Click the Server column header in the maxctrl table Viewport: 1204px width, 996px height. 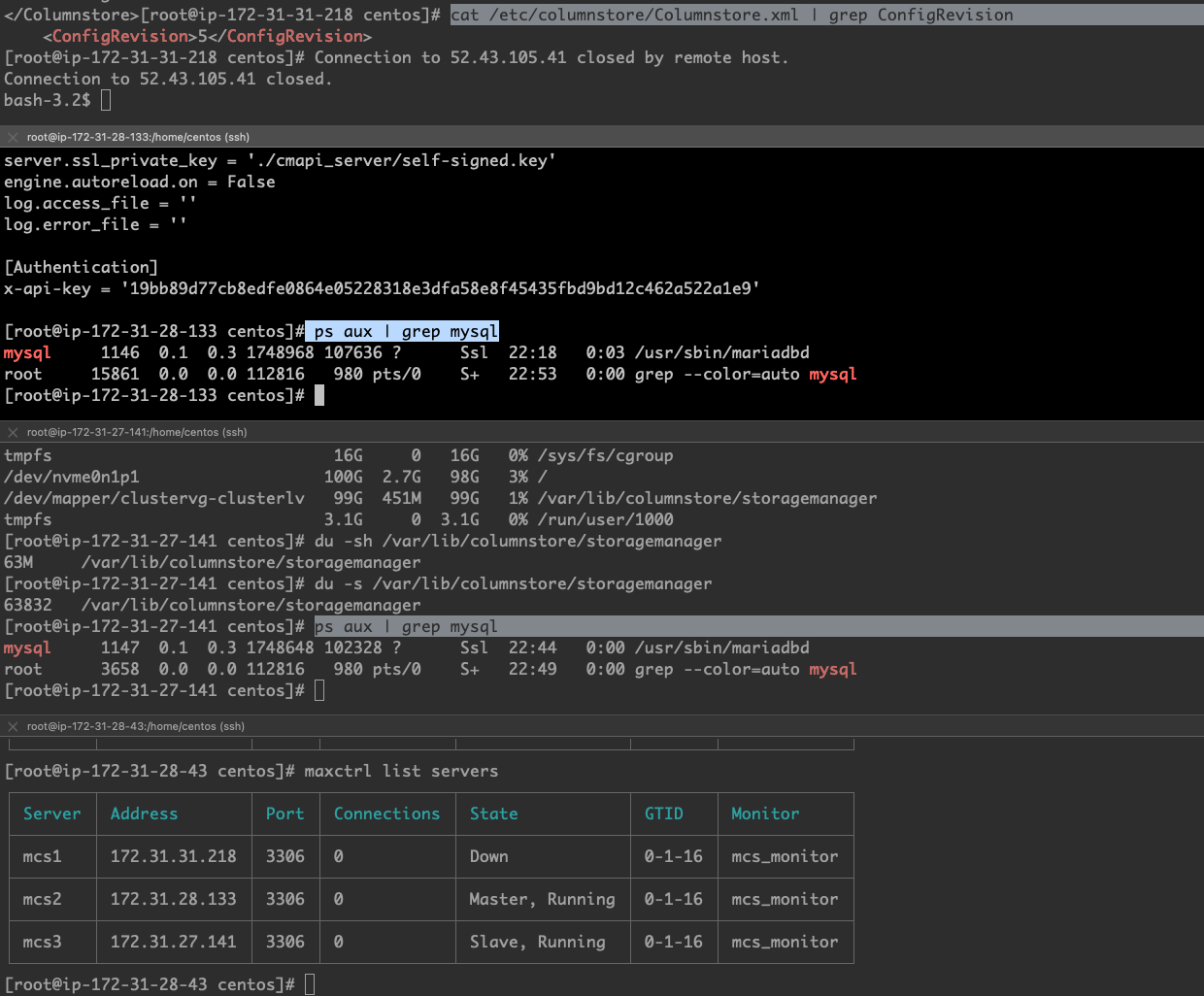tap(52, 813)
